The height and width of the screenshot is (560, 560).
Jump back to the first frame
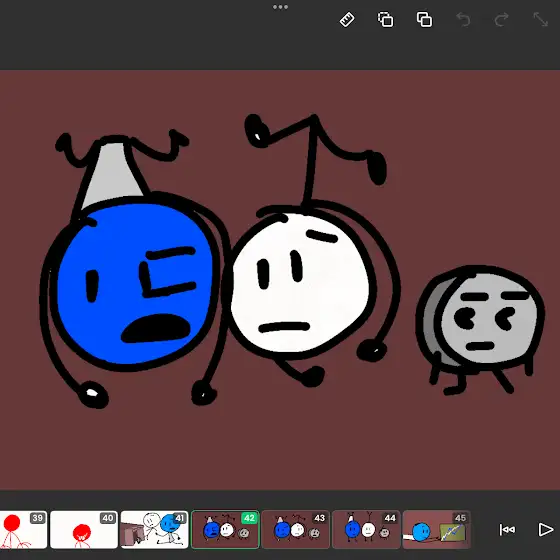tap(507, 530)
